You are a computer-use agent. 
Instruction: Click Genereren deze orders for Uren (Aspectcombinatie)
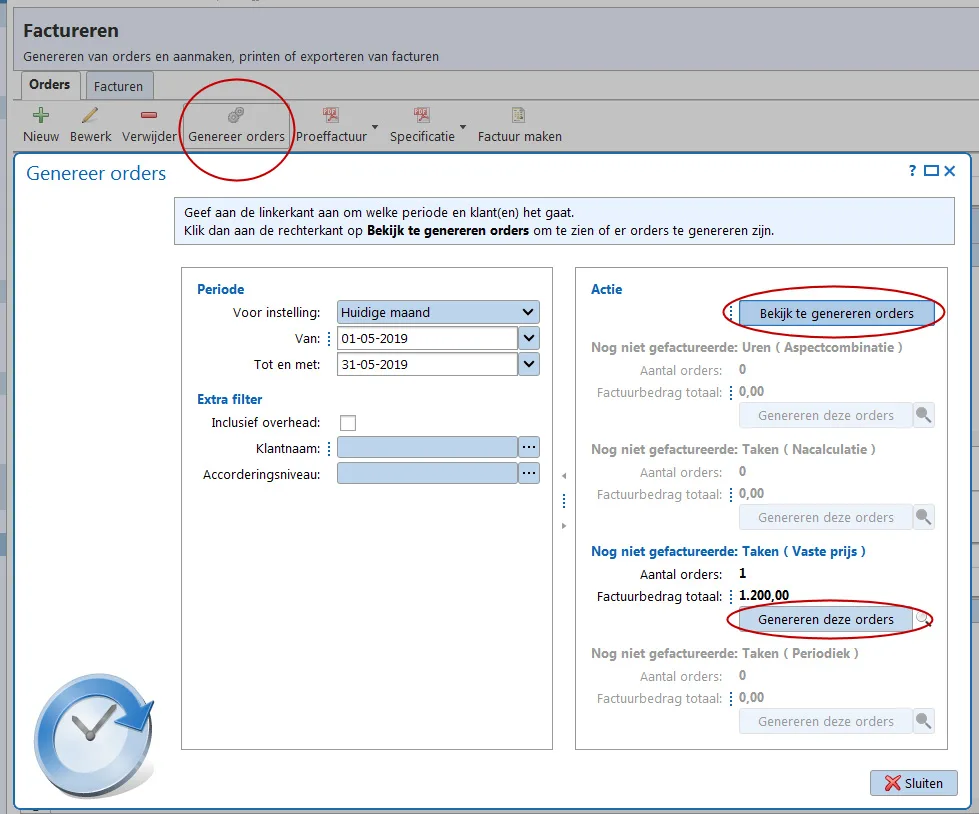point(825,415)
